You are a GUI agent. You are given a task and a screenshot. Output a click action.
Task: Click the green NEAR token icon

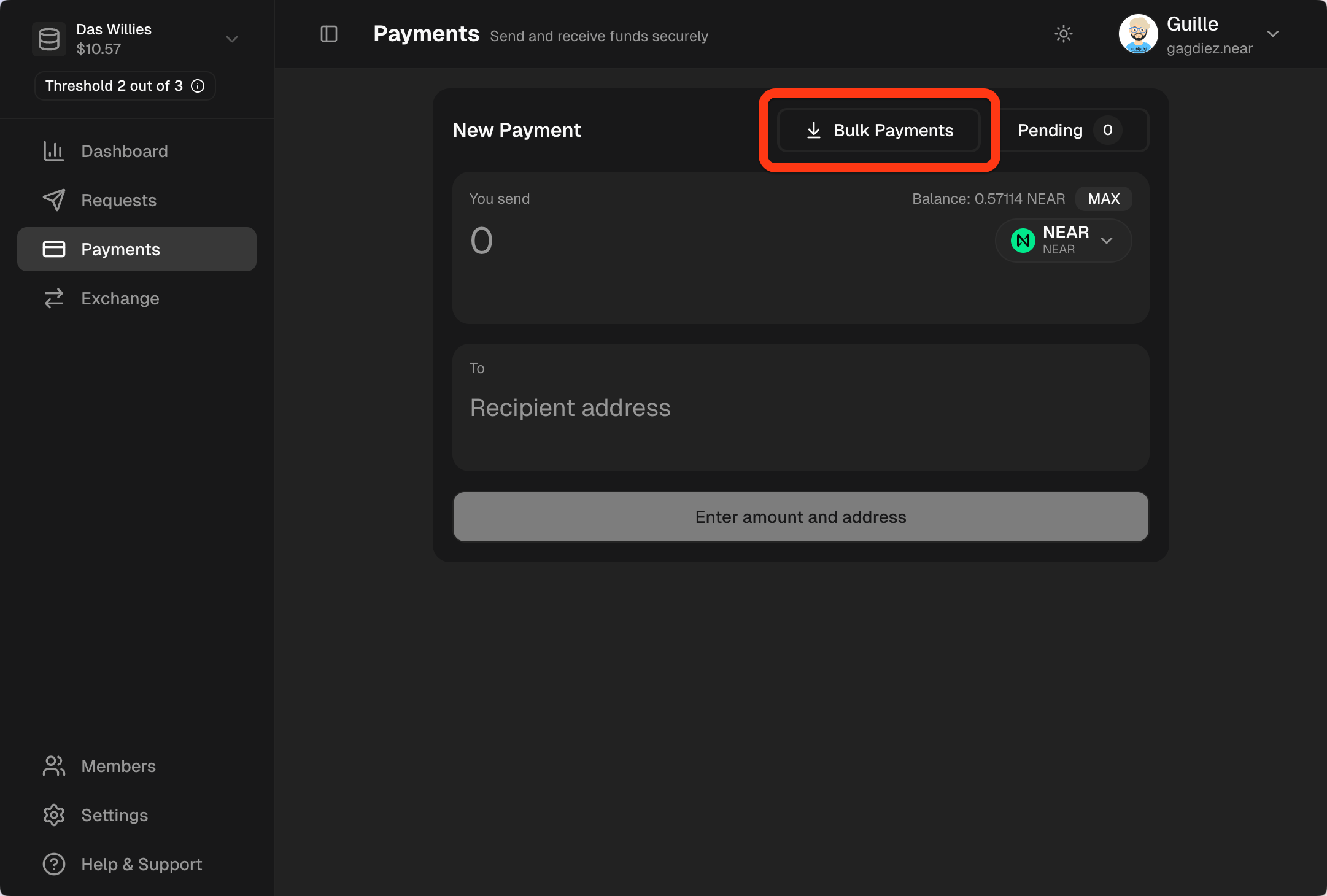[x=1023, y=240]
